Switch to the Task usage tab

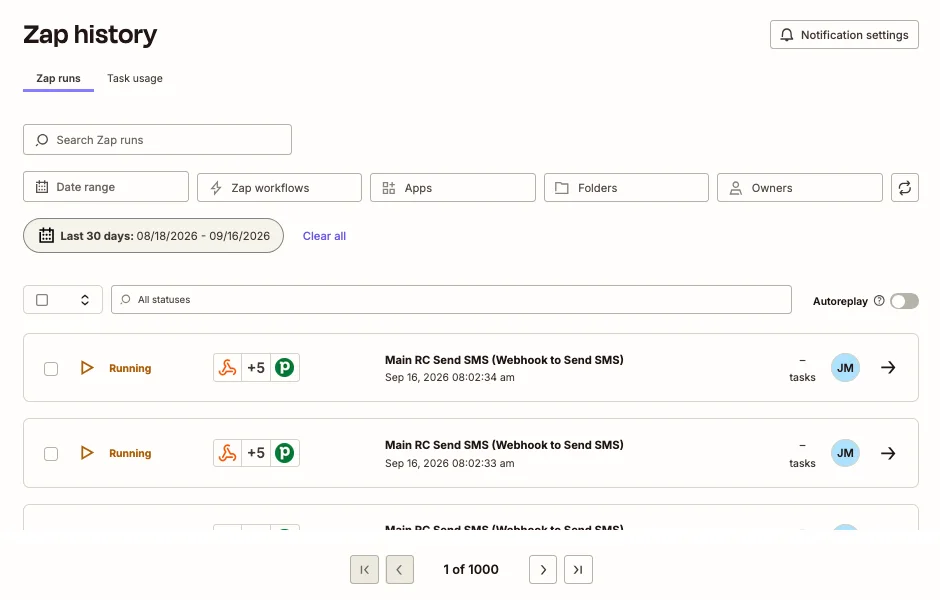(135, 79)
